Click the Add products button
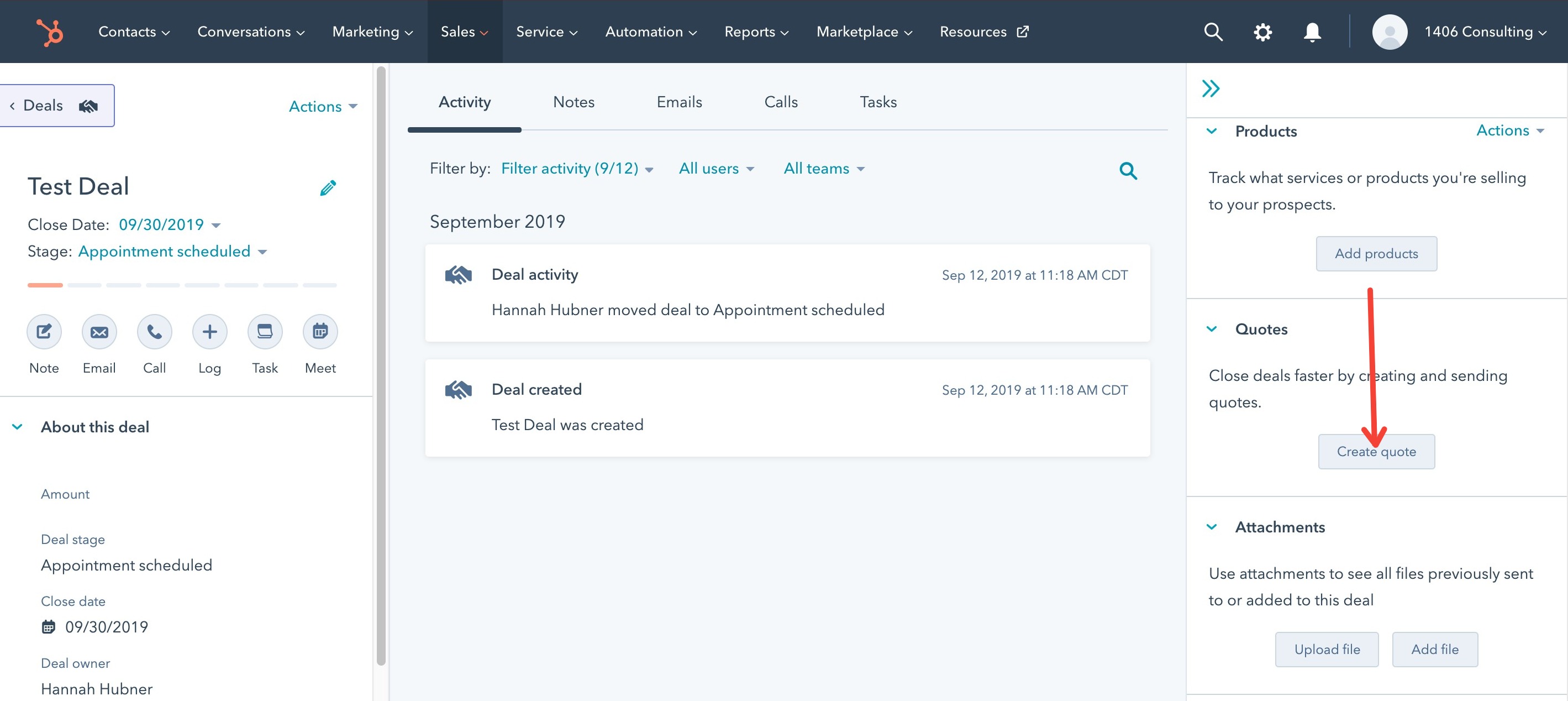 (1376, 253)
